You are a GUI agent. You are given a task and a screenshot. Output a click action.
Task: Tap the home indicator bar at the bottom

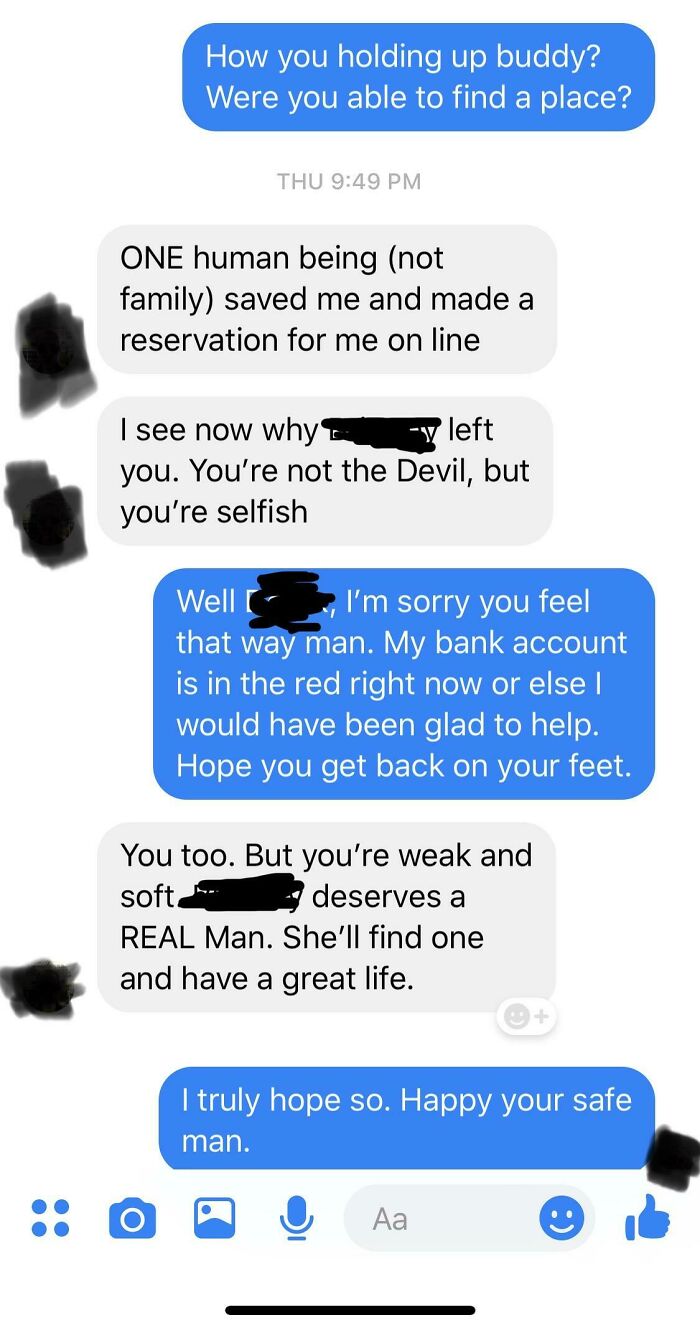tap(350, 1310)
